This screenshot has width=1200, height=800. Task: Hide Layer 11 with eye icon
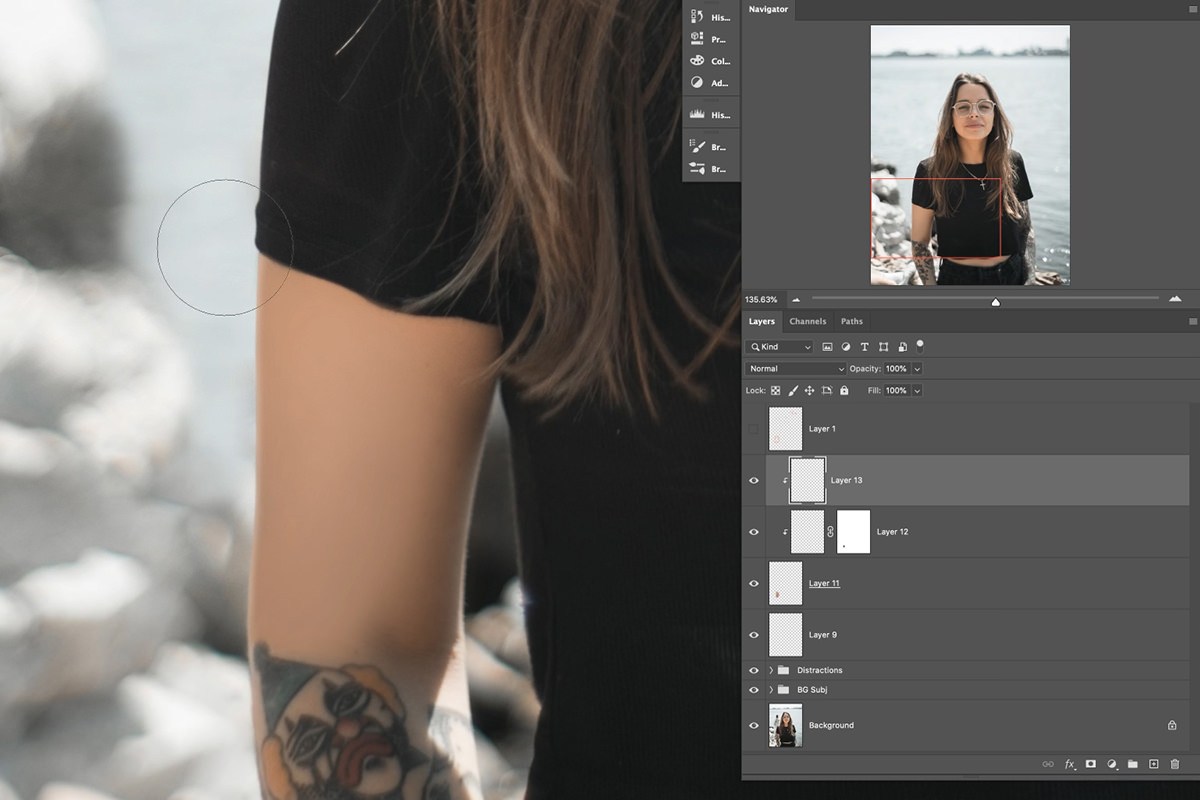pyautogui.click(x=754, y=584)
